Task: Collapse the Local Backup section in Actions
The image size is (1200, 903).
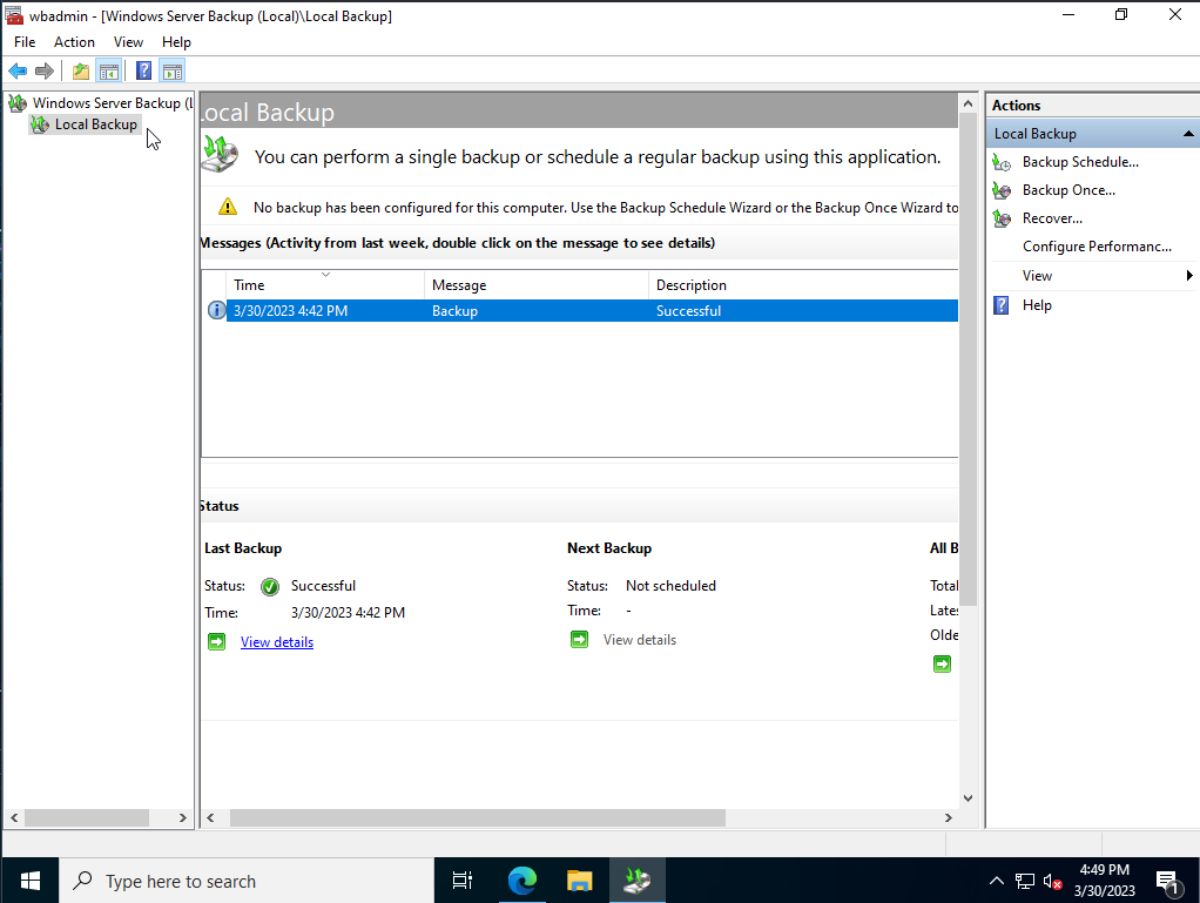Action: point(1188,134)
